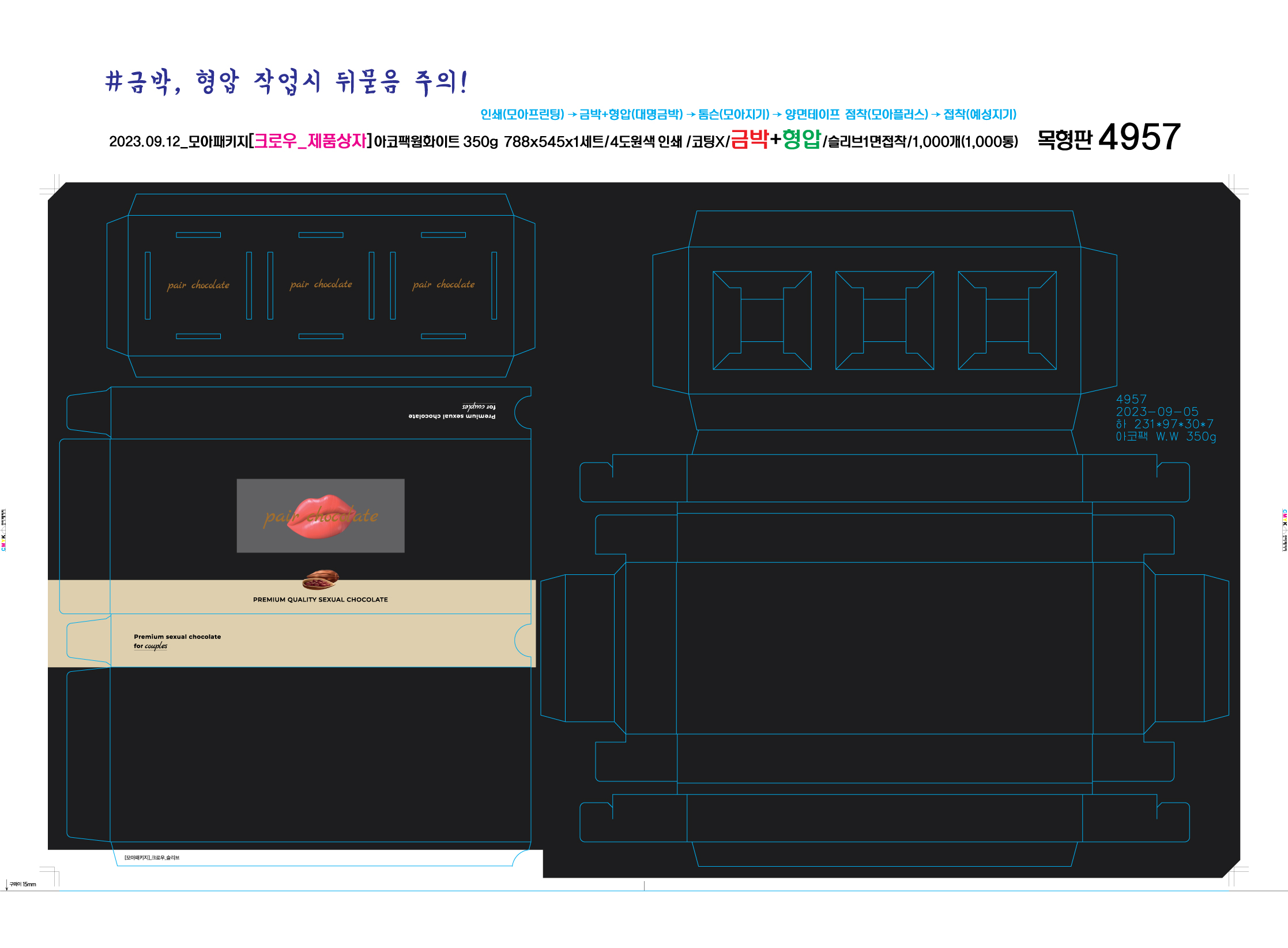Click the handwritten blue Korean warning headline

coord(287,82)
